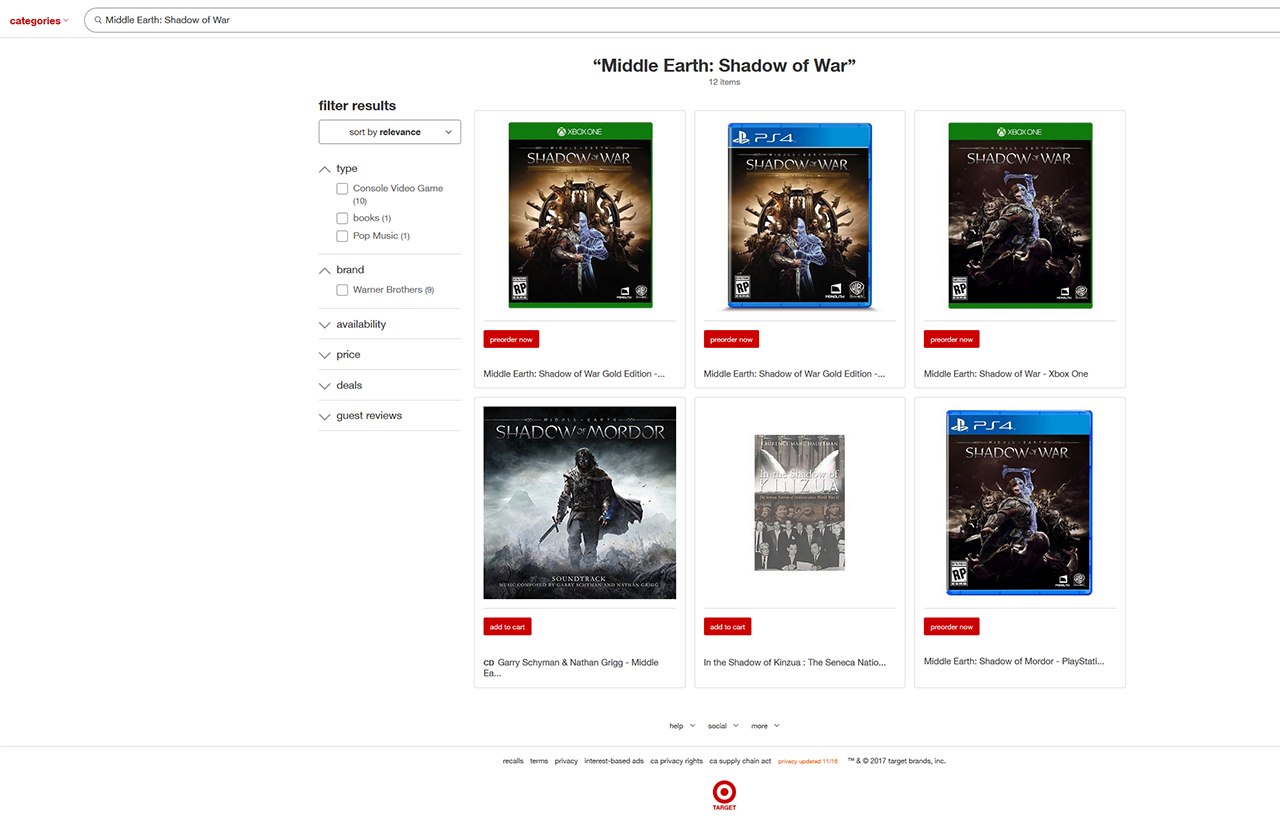The width and height of the screenshot is (1280, 835).
Task: Open Xbox One Gold Edition cover image
Action: click(x=580, y=215)
